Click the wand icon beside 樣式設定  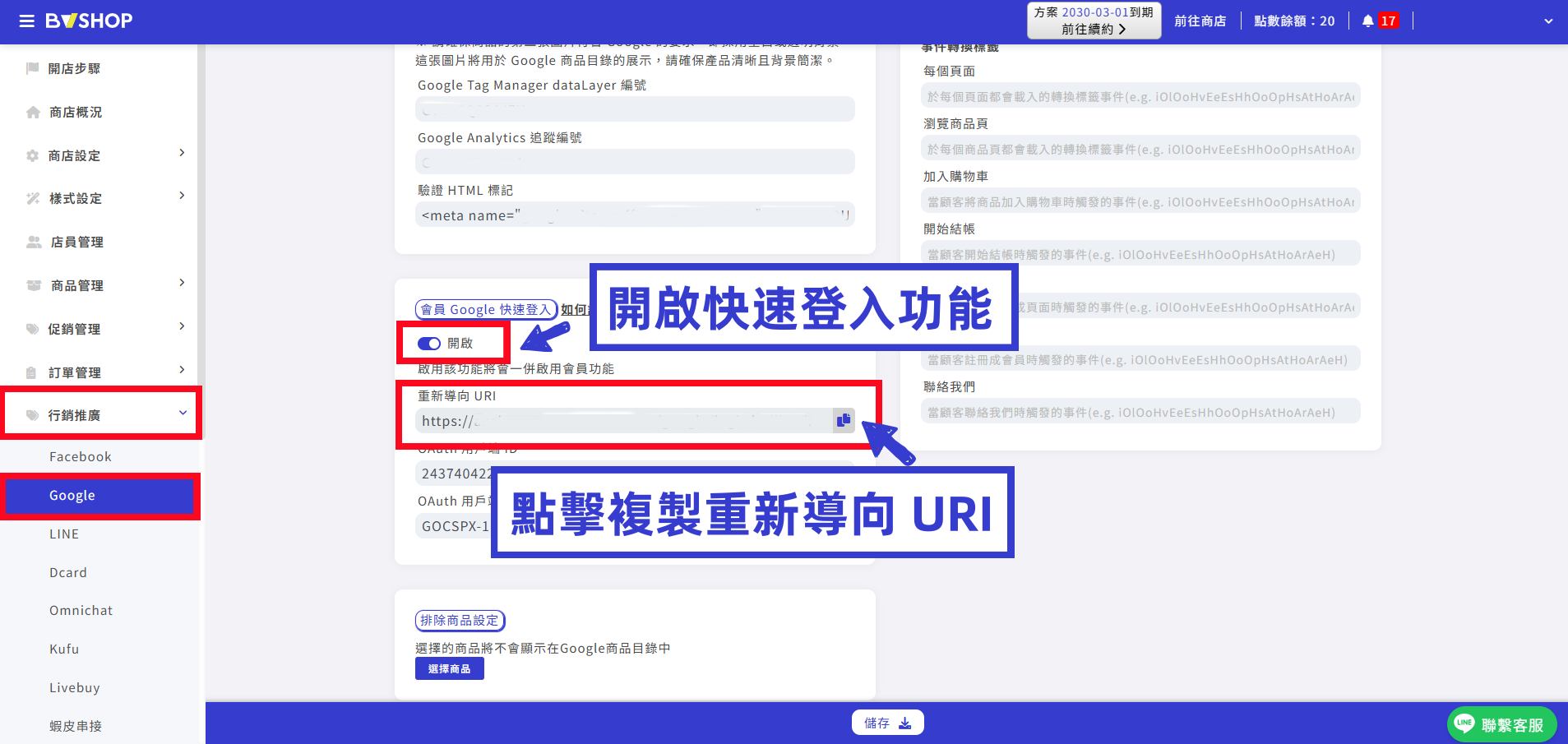[33, 198]
